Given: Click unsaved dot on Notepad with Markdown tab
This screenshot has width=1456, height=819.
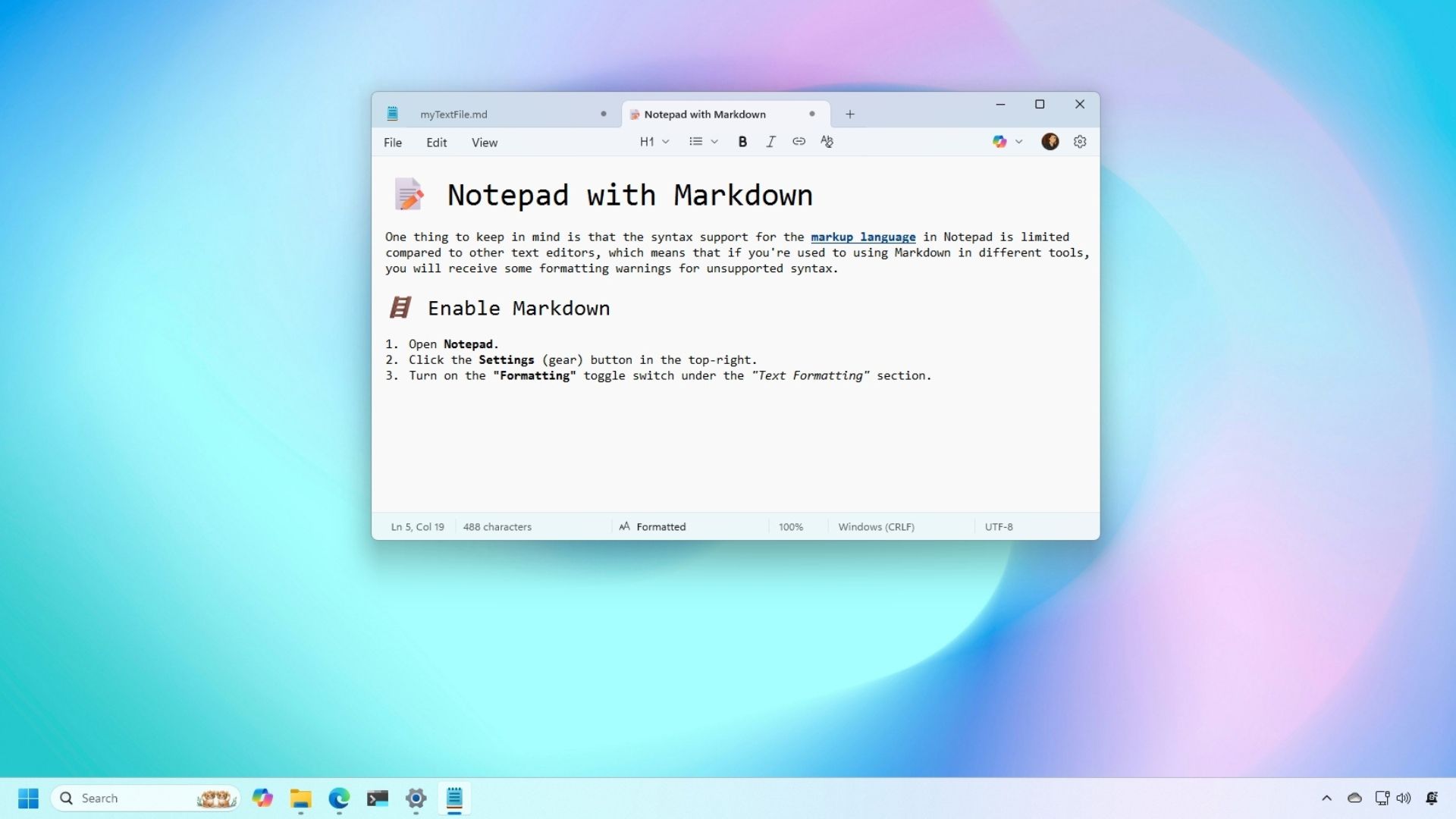Looking at the screenshot, I should click(812, 114).
